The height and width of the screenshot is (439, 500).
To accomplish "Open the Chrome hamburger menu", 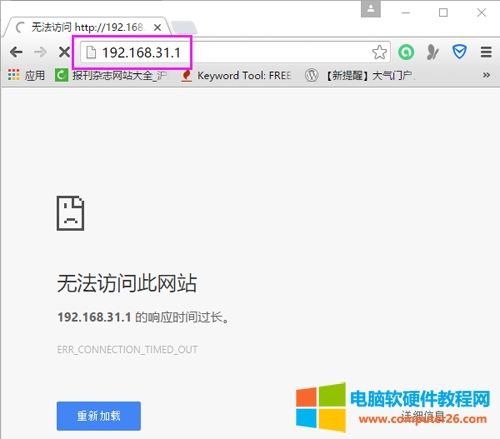I will pos(486,52).
